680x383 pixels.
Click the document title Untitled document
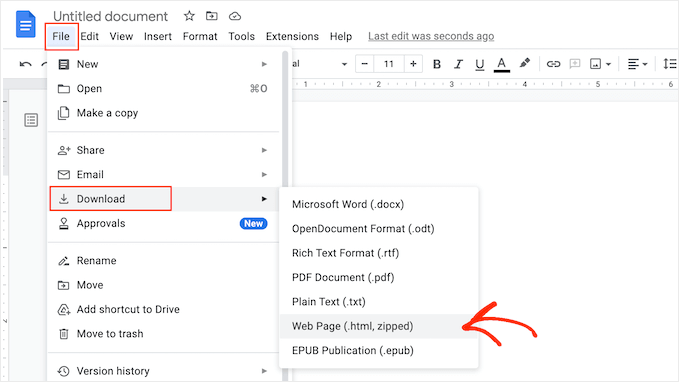coord(110,16)
